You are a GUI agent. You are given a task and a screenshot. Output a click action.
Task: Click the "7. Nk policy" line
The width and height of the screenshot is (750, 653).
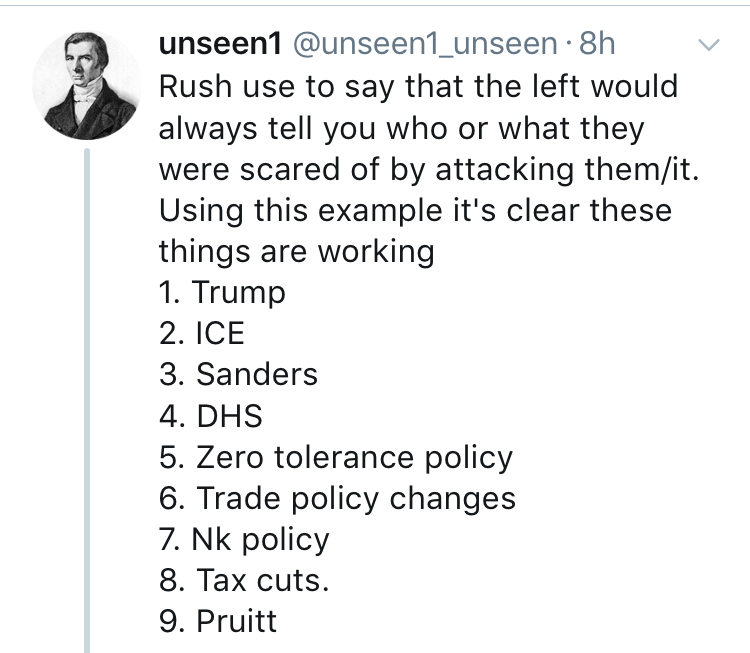[x=244, y=539]
